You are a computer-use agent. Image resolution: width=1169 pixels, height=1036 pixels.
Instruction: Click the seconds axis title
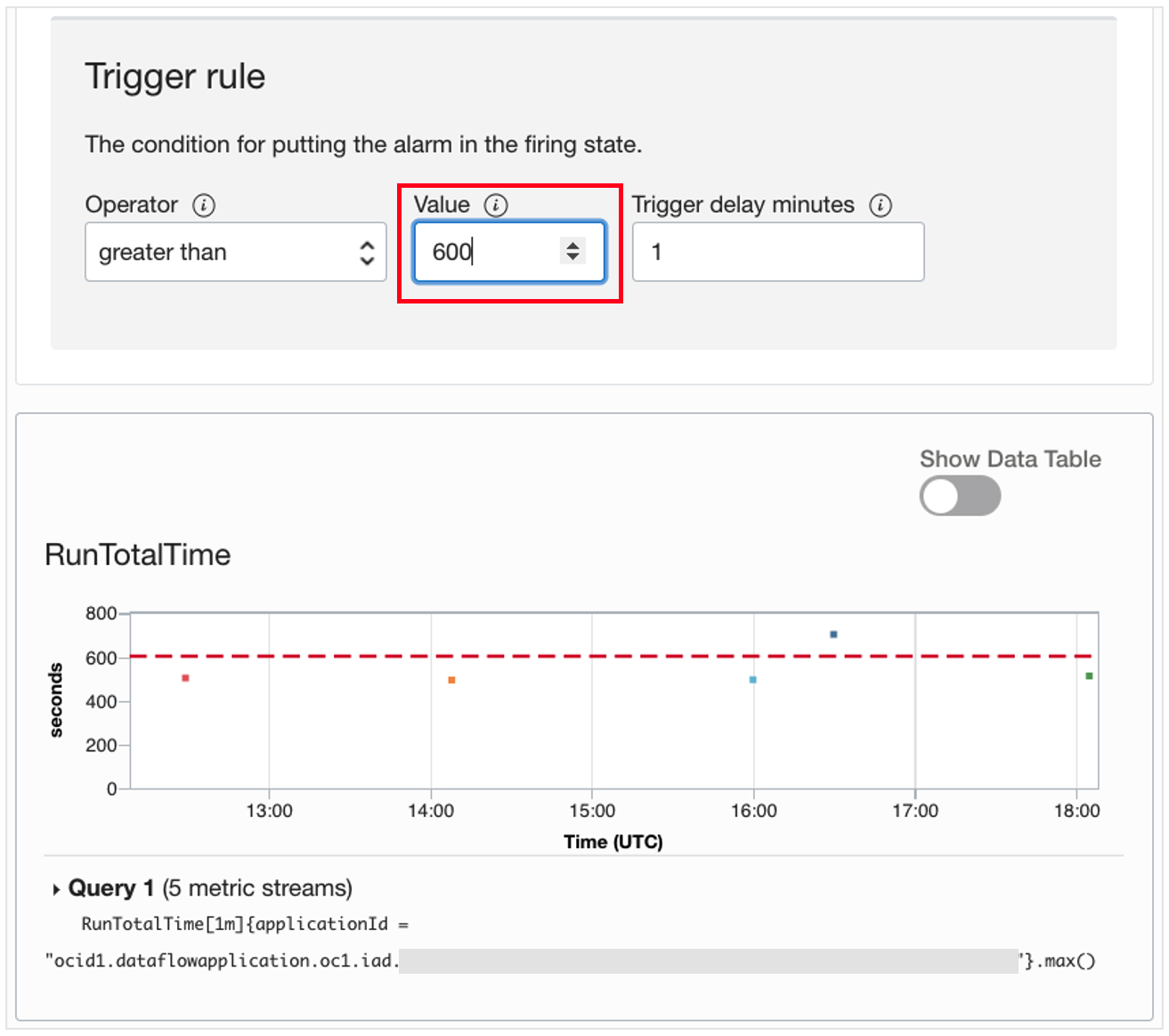click(56, 700)
